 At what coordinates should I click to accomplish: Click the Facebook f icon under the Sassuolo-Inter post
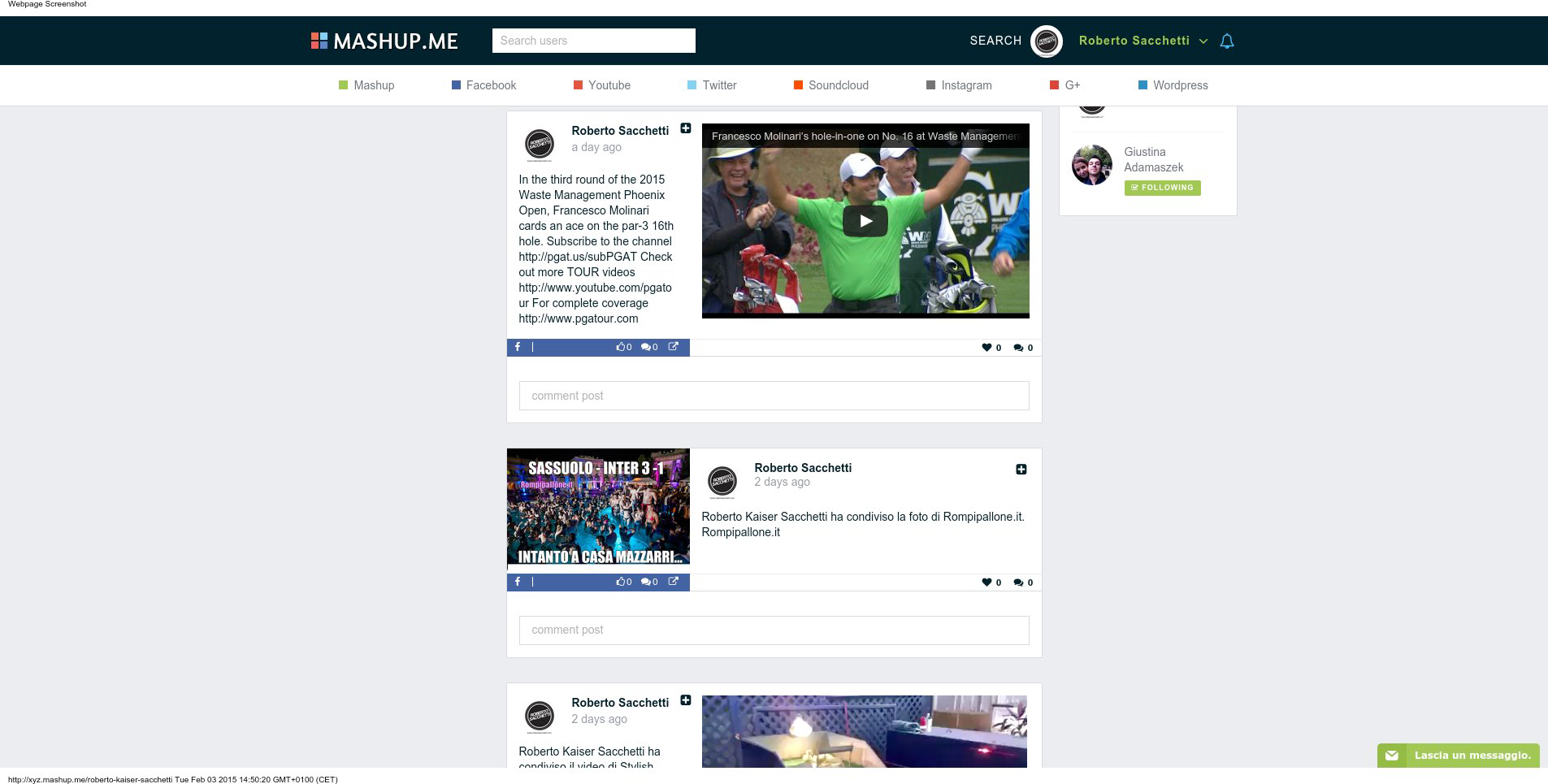(518, 582)
